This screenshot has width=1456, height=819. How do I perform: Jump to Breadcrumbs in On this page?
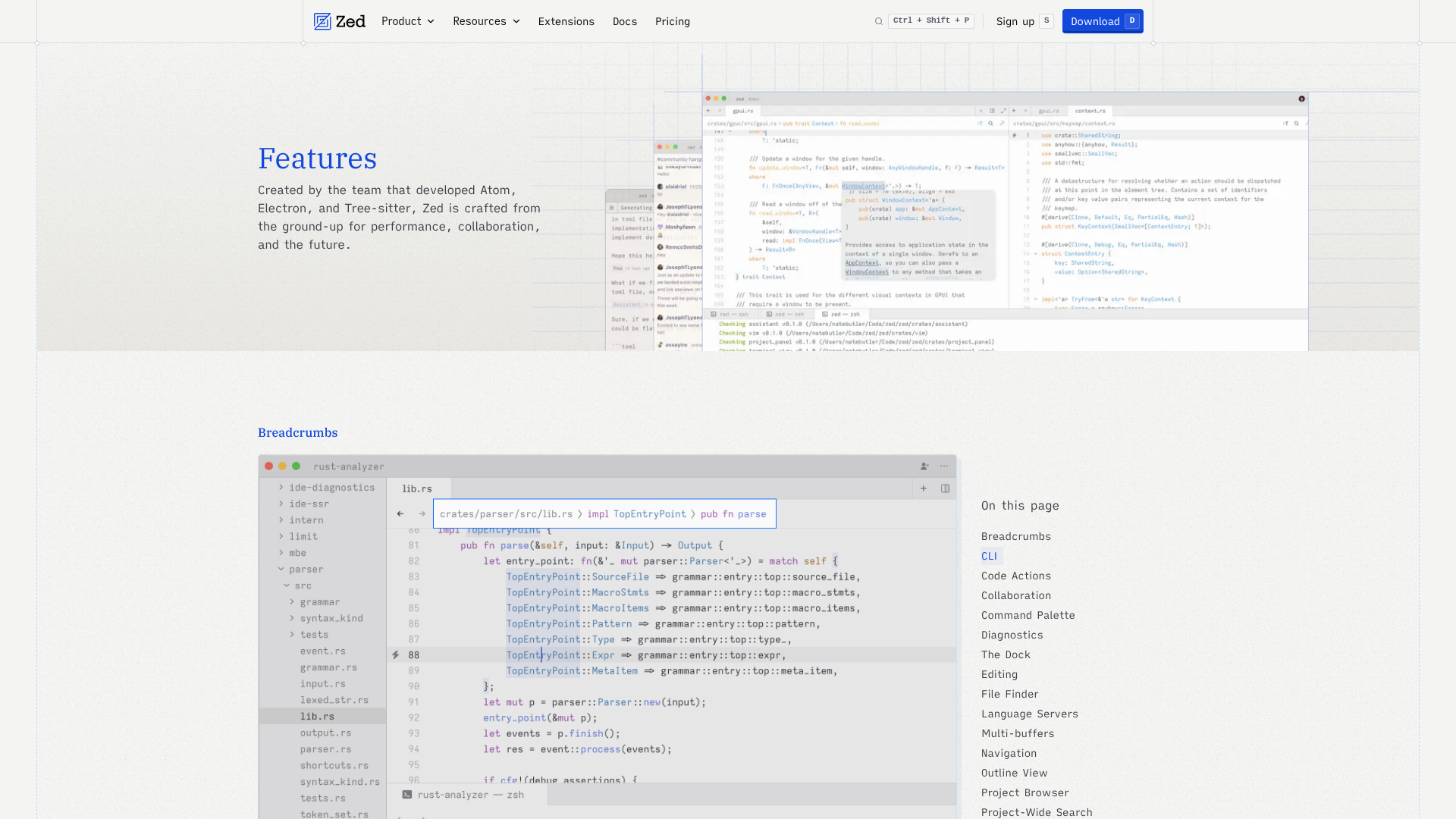pos(1016,536)
